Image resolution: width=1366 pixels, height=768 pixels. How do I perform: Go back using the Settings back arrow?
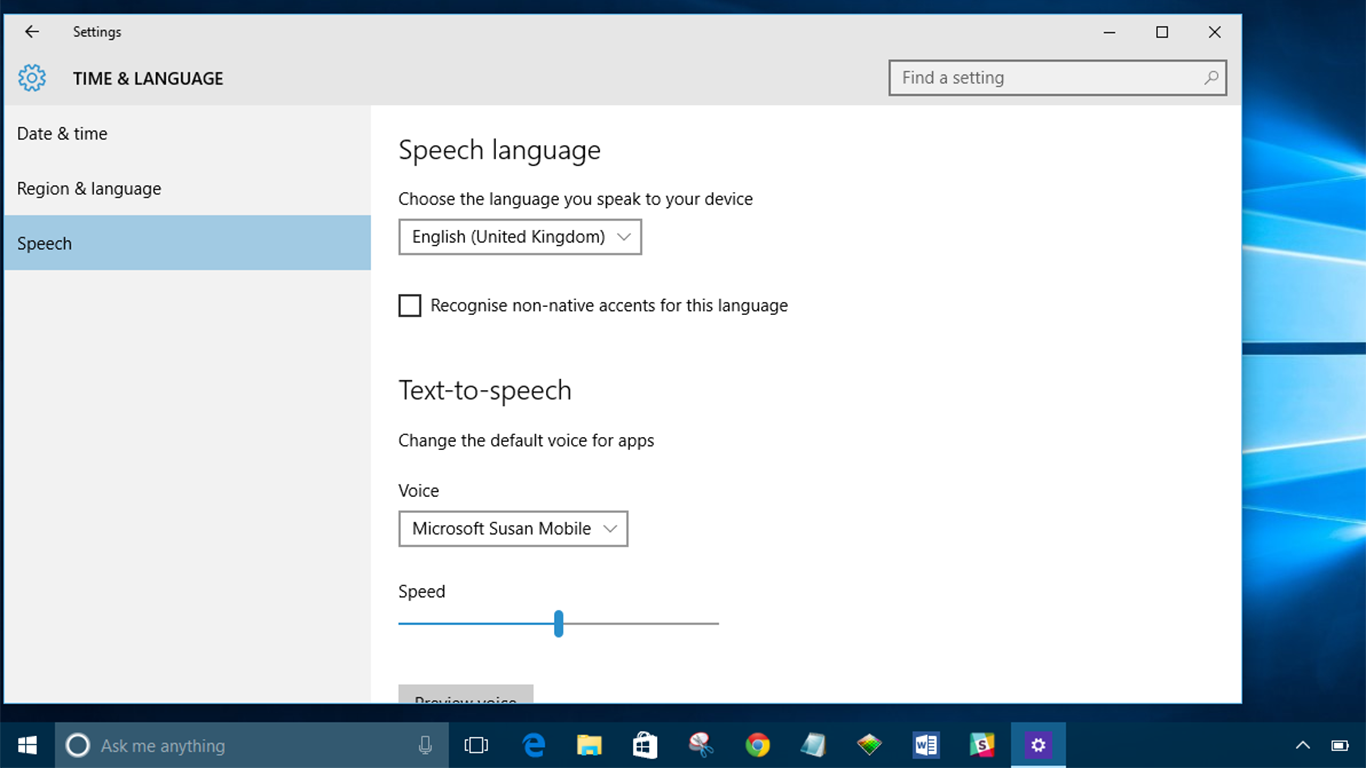click(x=32, y=32)
